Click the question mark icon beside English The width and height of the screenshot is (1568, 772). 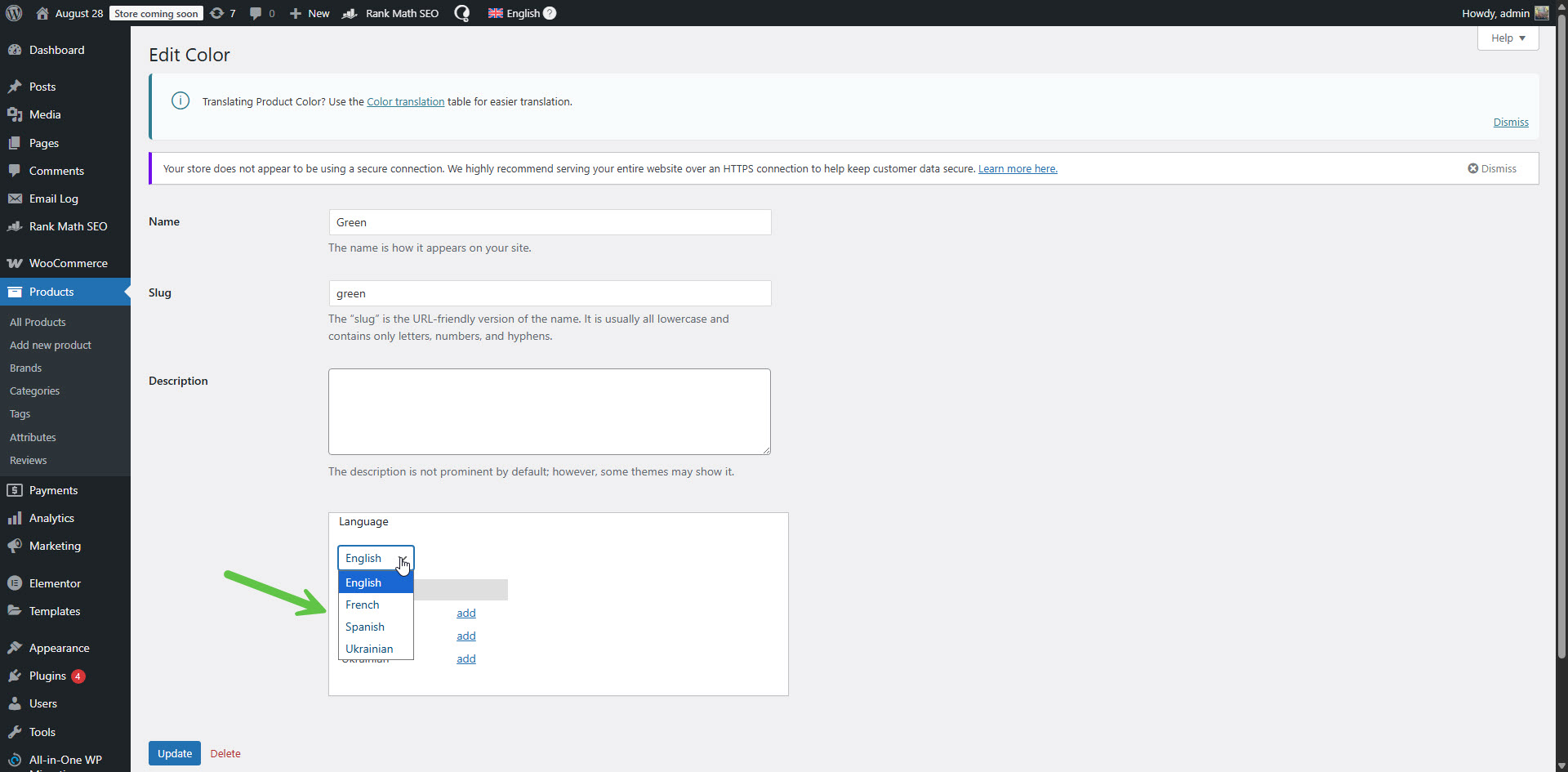(550, 13)
